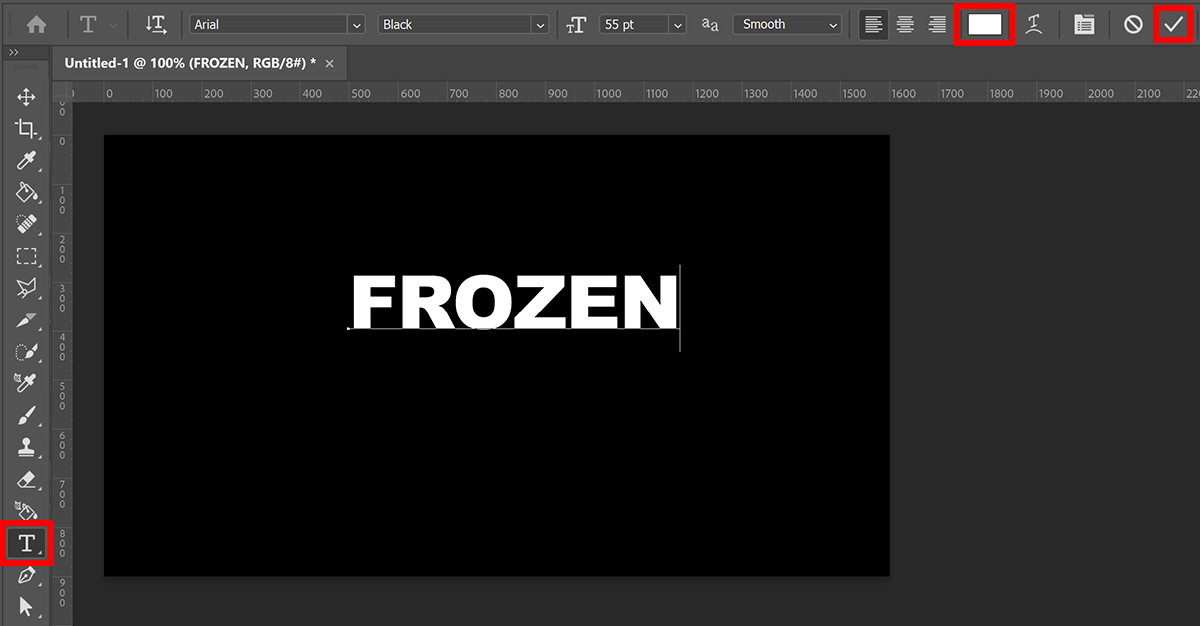Open the text color swatch picker
This screenshot has width=1200, height=626.
(984, 23)
